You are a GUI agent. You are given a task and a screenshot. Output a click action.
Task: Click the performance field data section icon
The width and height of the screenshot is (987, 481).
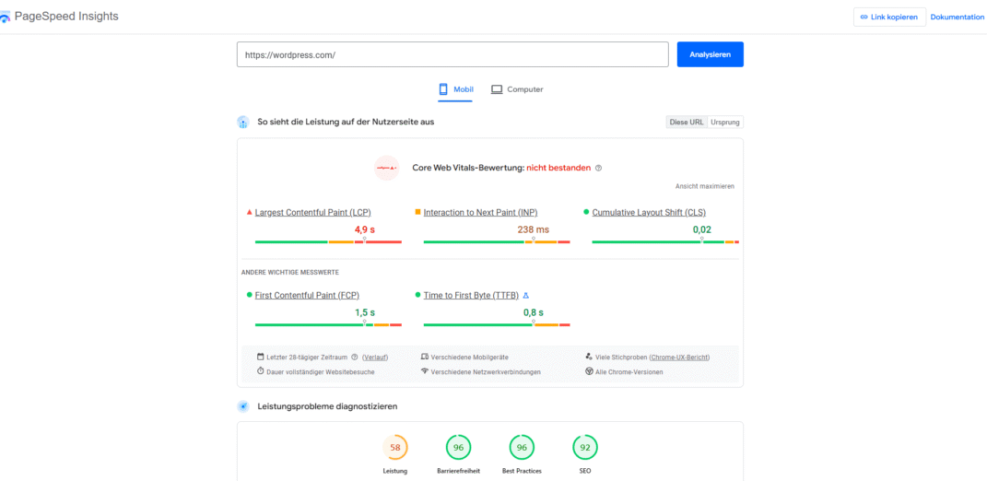pos(243,122)
